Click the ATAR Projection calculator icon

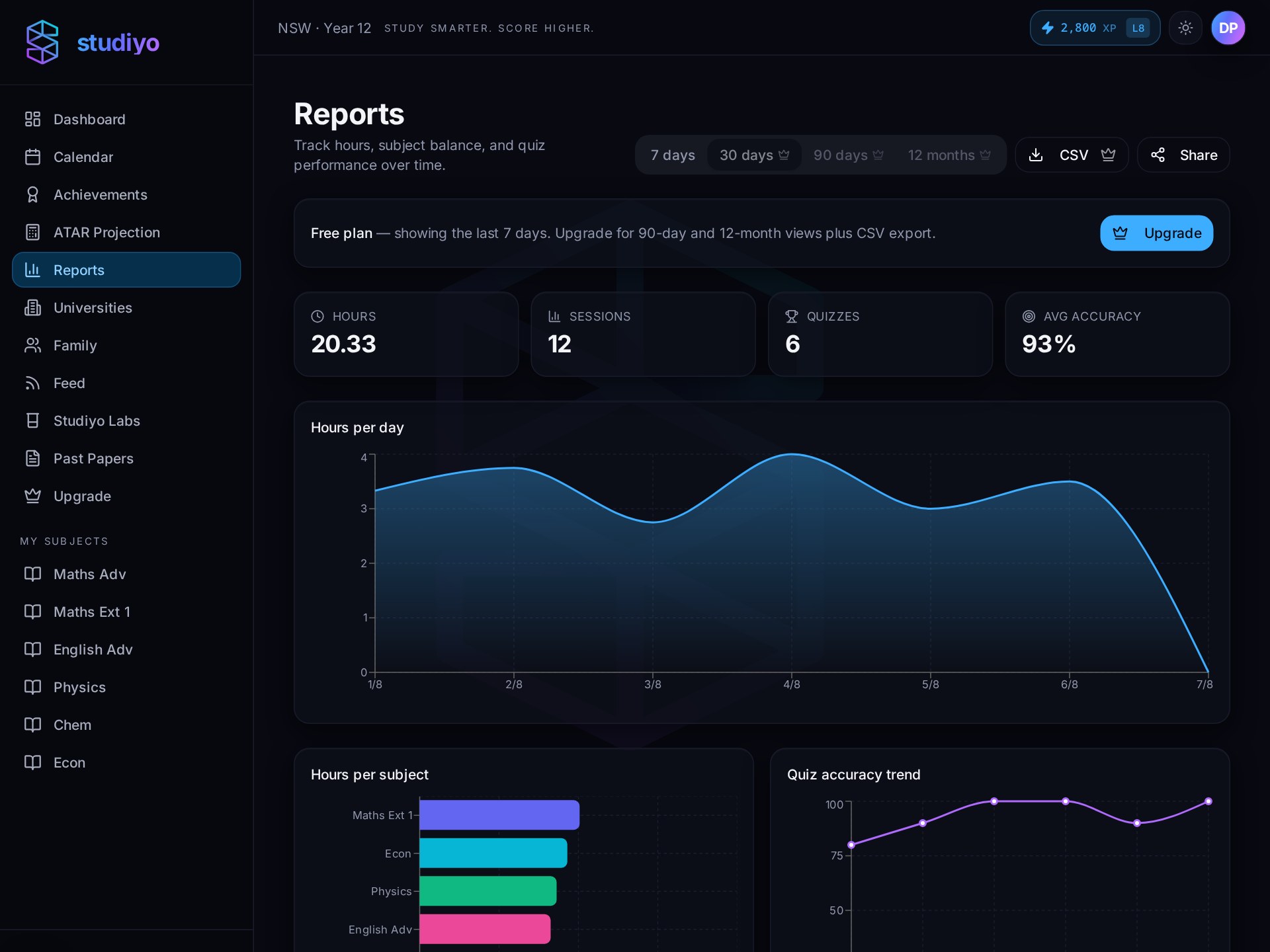pos(32,232)
